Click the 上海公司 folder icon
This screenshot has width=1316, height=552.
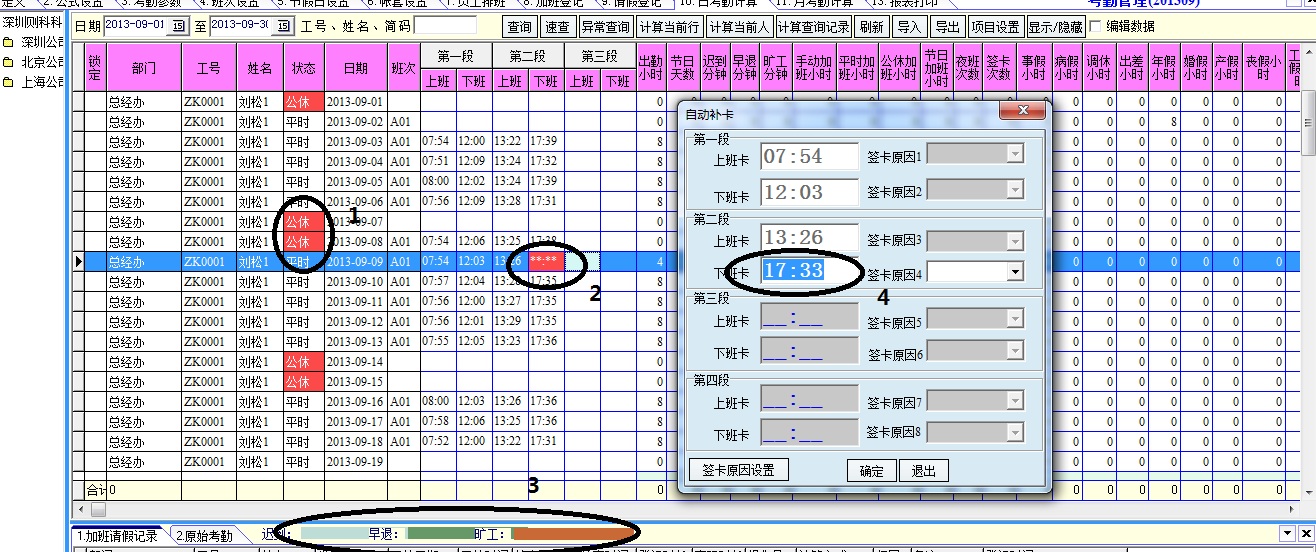click(8, 81)
